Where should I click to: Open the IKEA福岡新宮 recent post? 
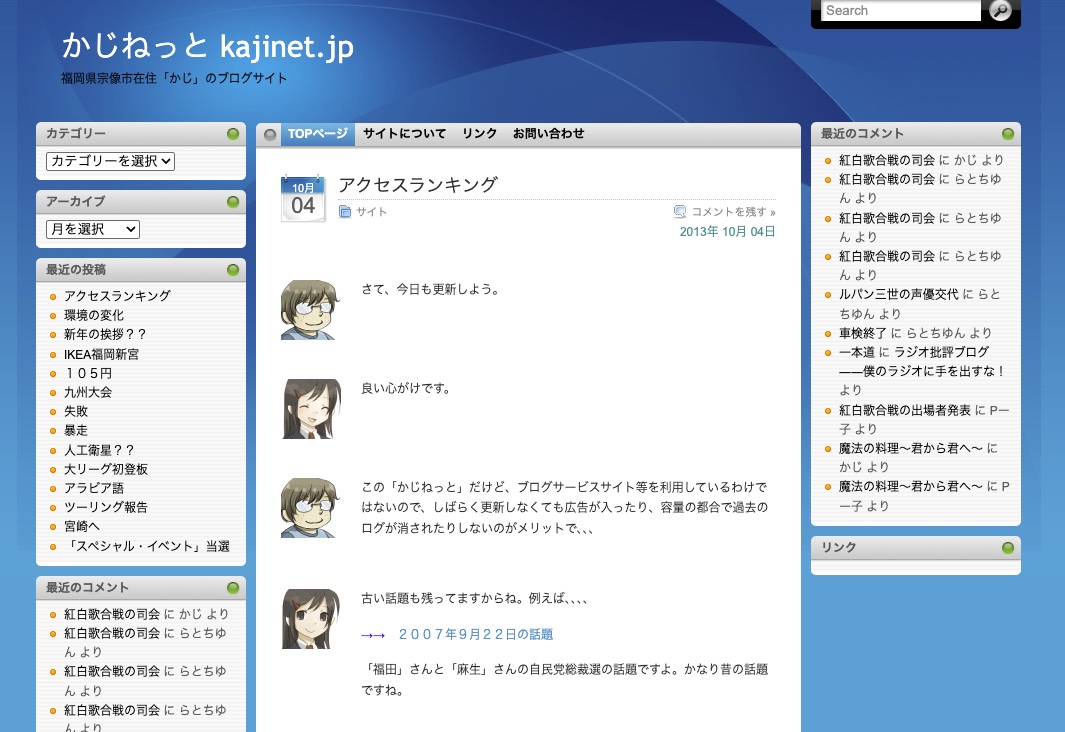coord(101,354)
